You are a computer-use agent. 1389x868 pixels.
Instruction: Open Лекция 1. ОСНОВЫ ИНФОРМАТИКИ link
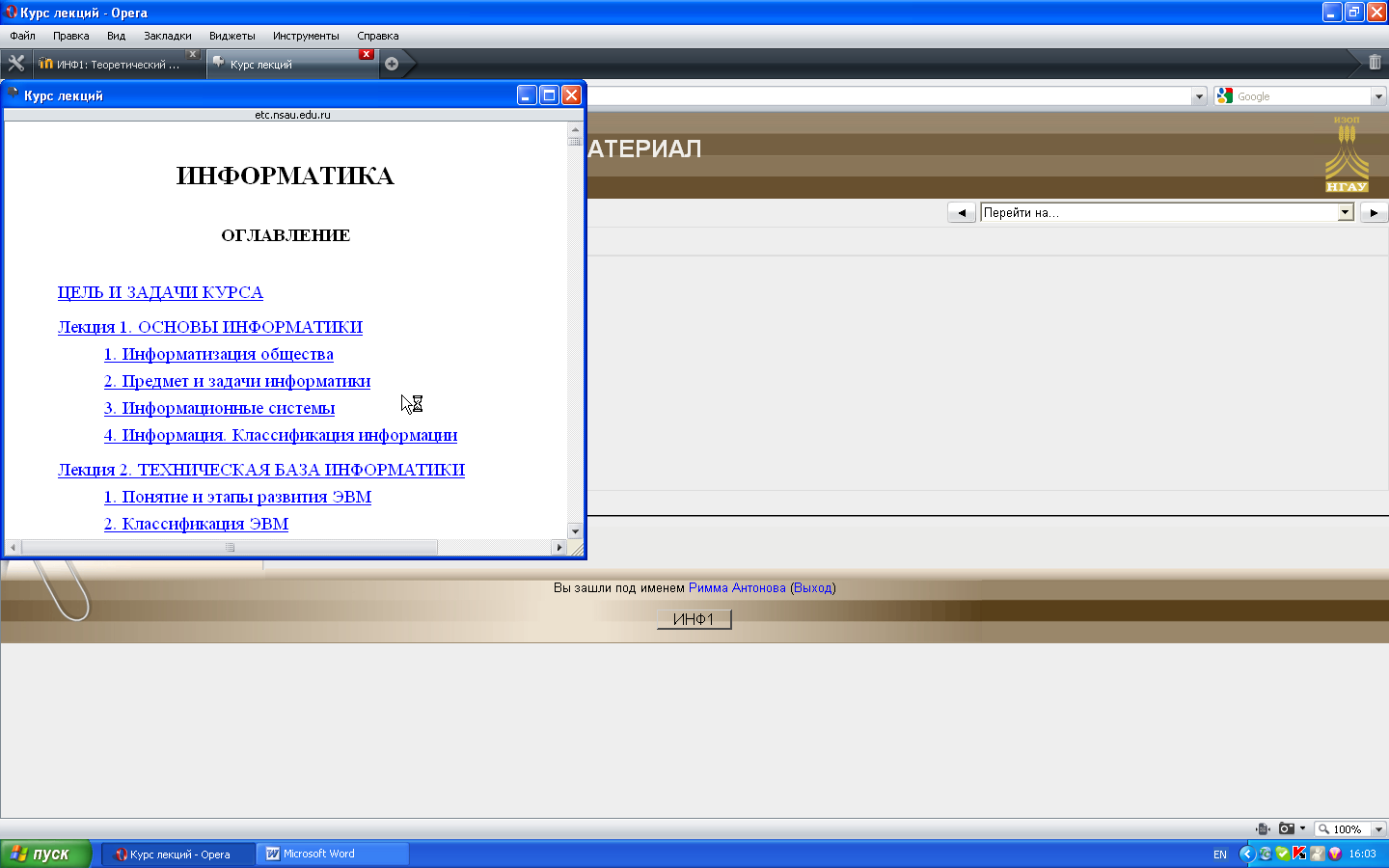point(210,327)
